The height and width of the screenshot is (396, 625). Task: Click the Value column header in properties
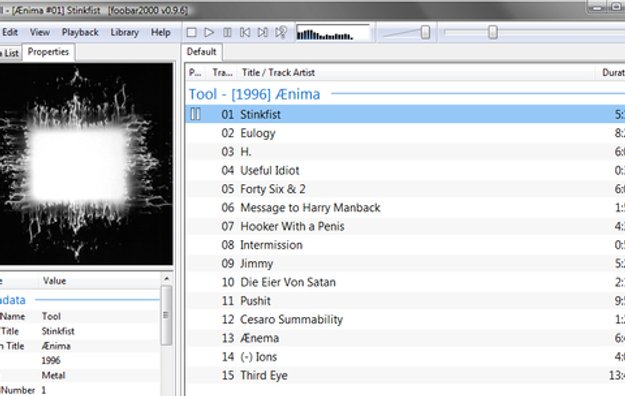click(100, 281)
